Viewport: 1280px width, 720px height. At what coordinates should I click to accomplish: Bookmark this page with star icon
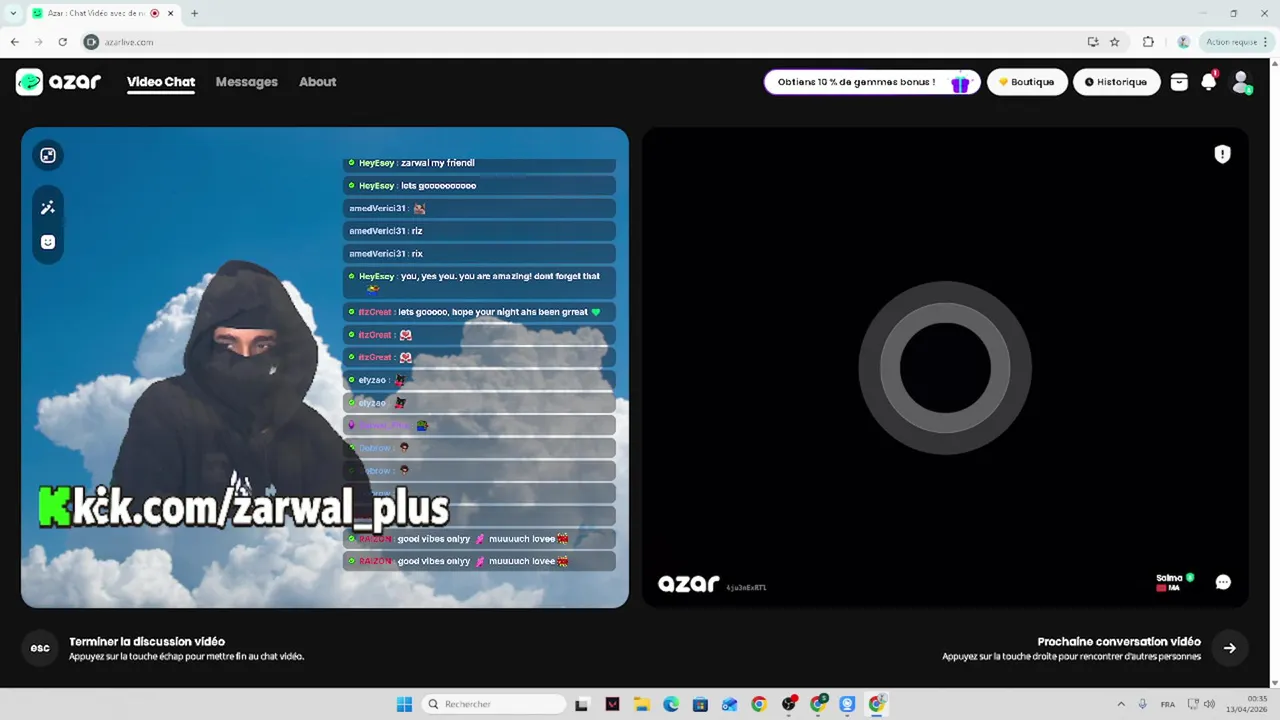[1114, 42]
